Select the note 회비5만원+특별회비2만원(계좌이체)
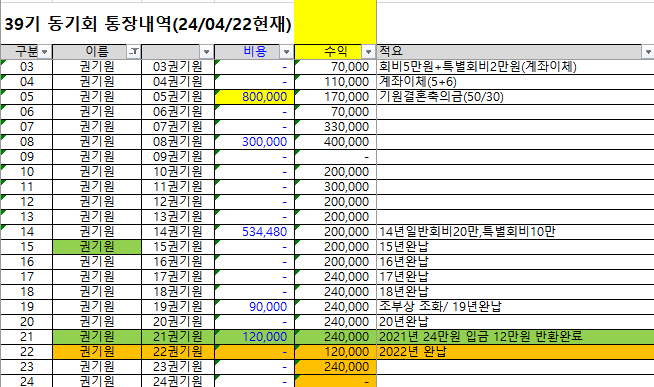The image size is (654, 387). pos(515,67)
